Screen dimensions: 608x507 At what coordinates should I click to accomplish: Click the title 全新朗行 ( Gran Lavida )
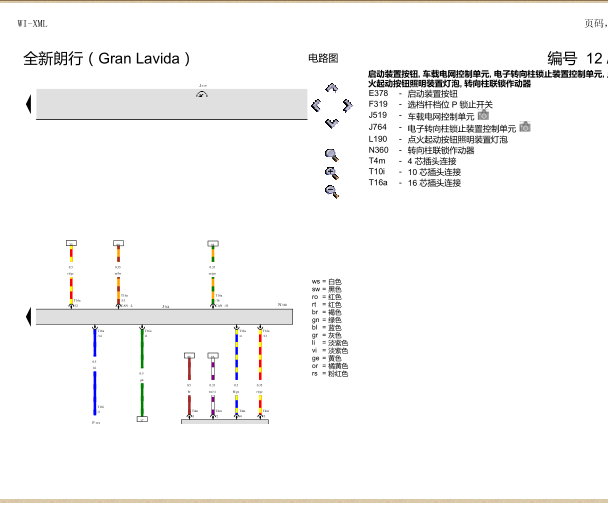click(107, 59)
